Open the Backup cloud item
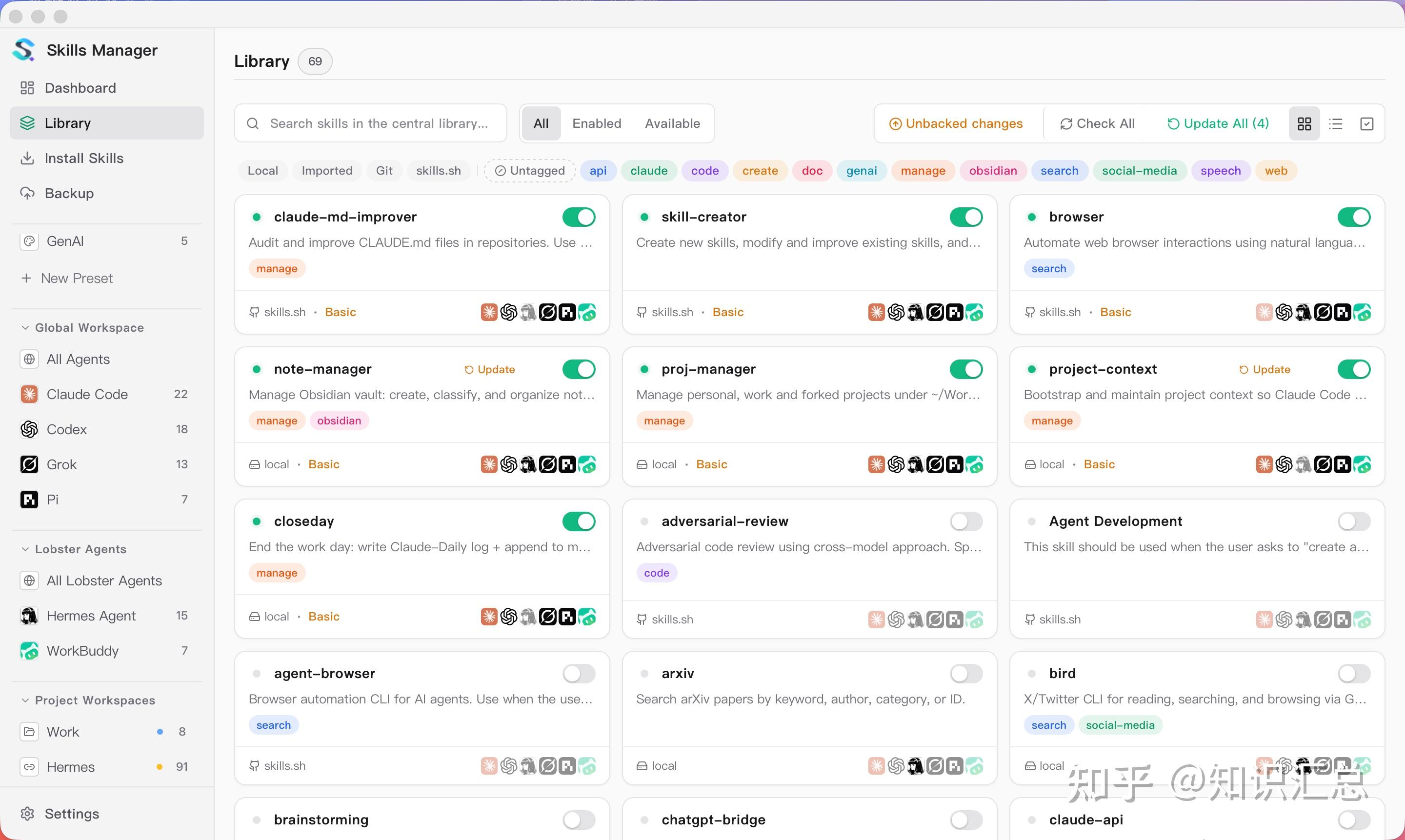Image resolution: width=1405 pixels, height=840 pixels. tap(106, 193)
